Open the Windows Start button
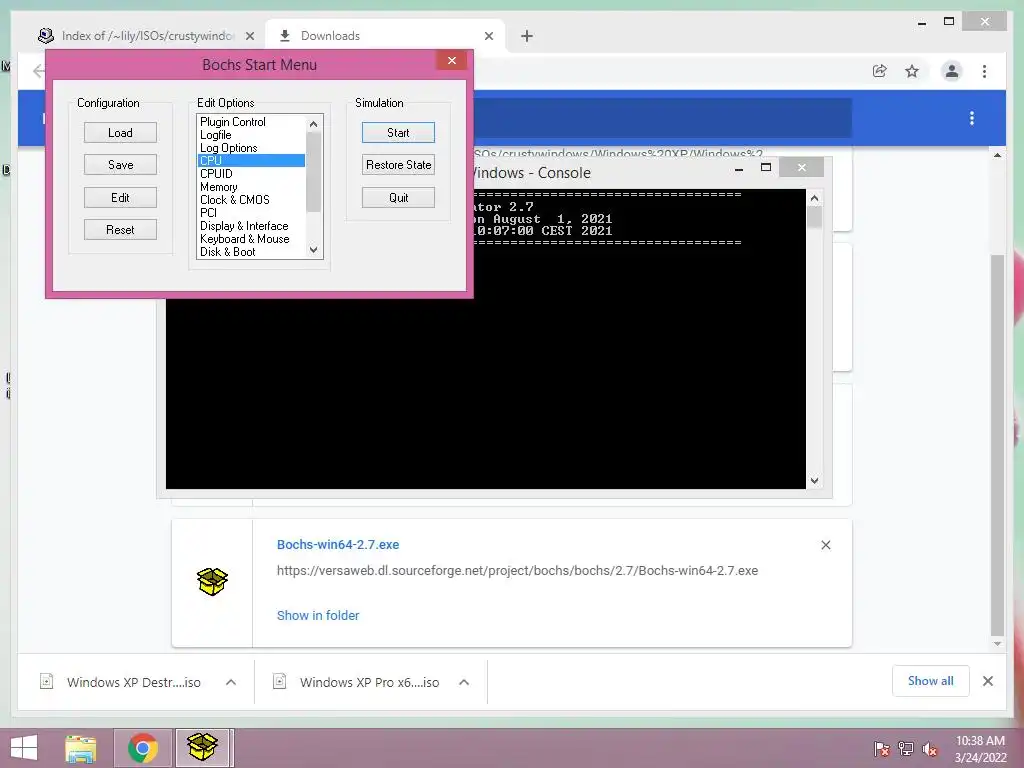 [x=24, y=748]
